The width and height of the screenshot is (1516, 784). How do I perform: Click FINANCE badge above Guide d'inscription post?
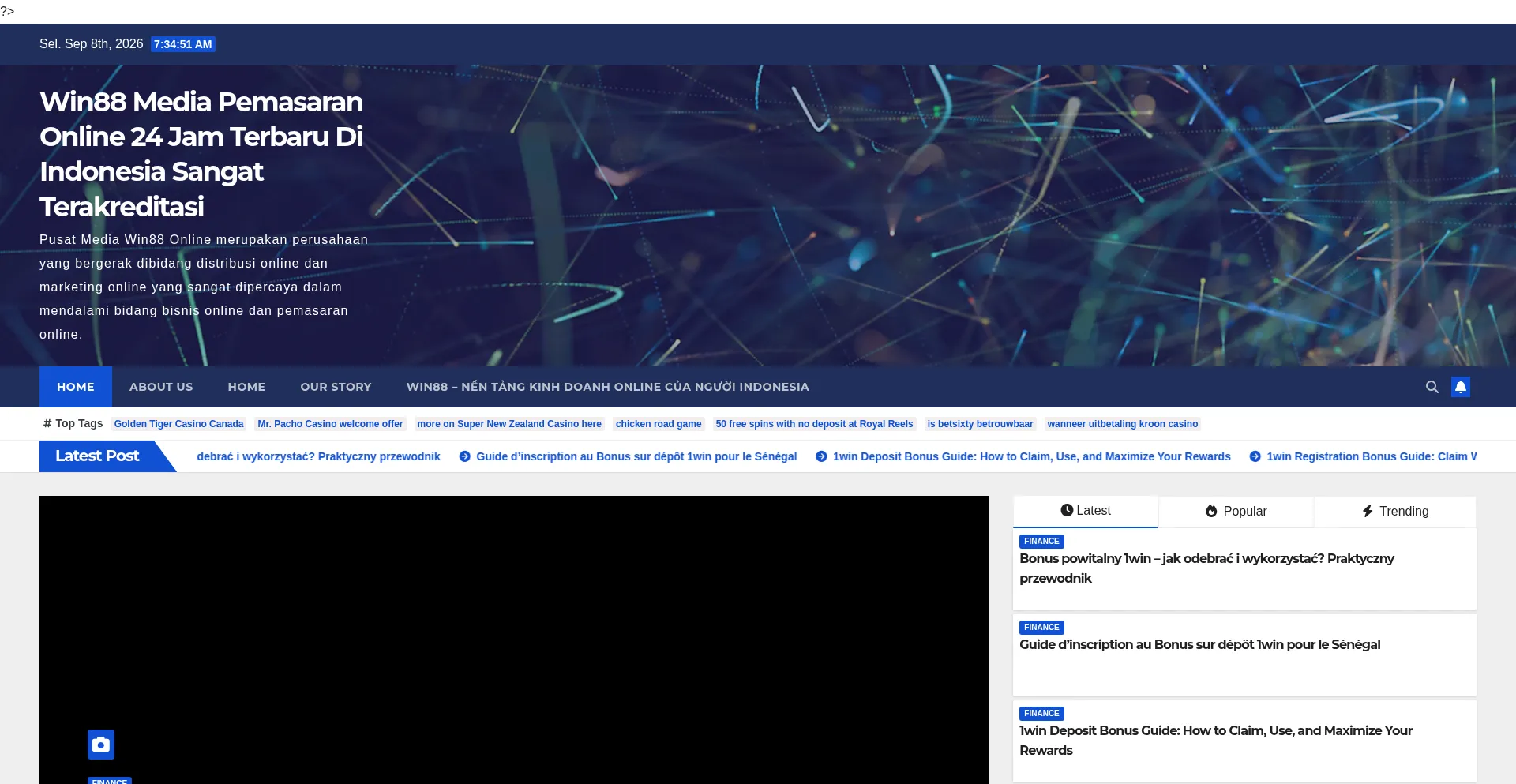(x=1041, y=628)
